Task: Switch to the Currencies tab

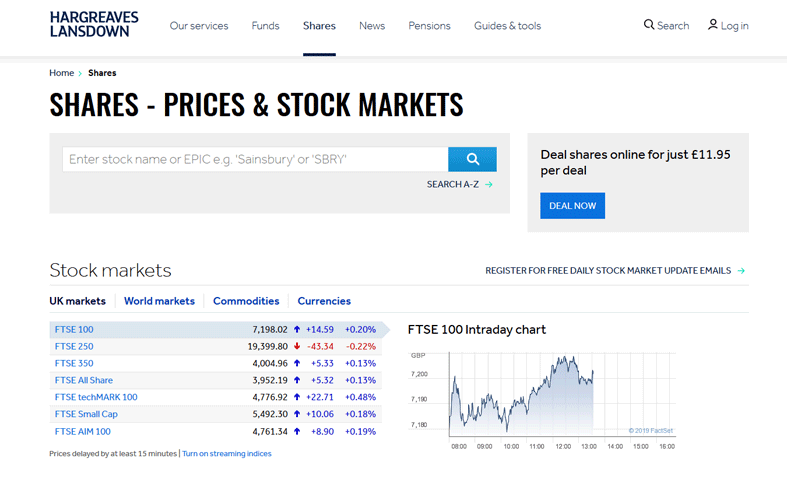Action: click(x=324, y=301)
